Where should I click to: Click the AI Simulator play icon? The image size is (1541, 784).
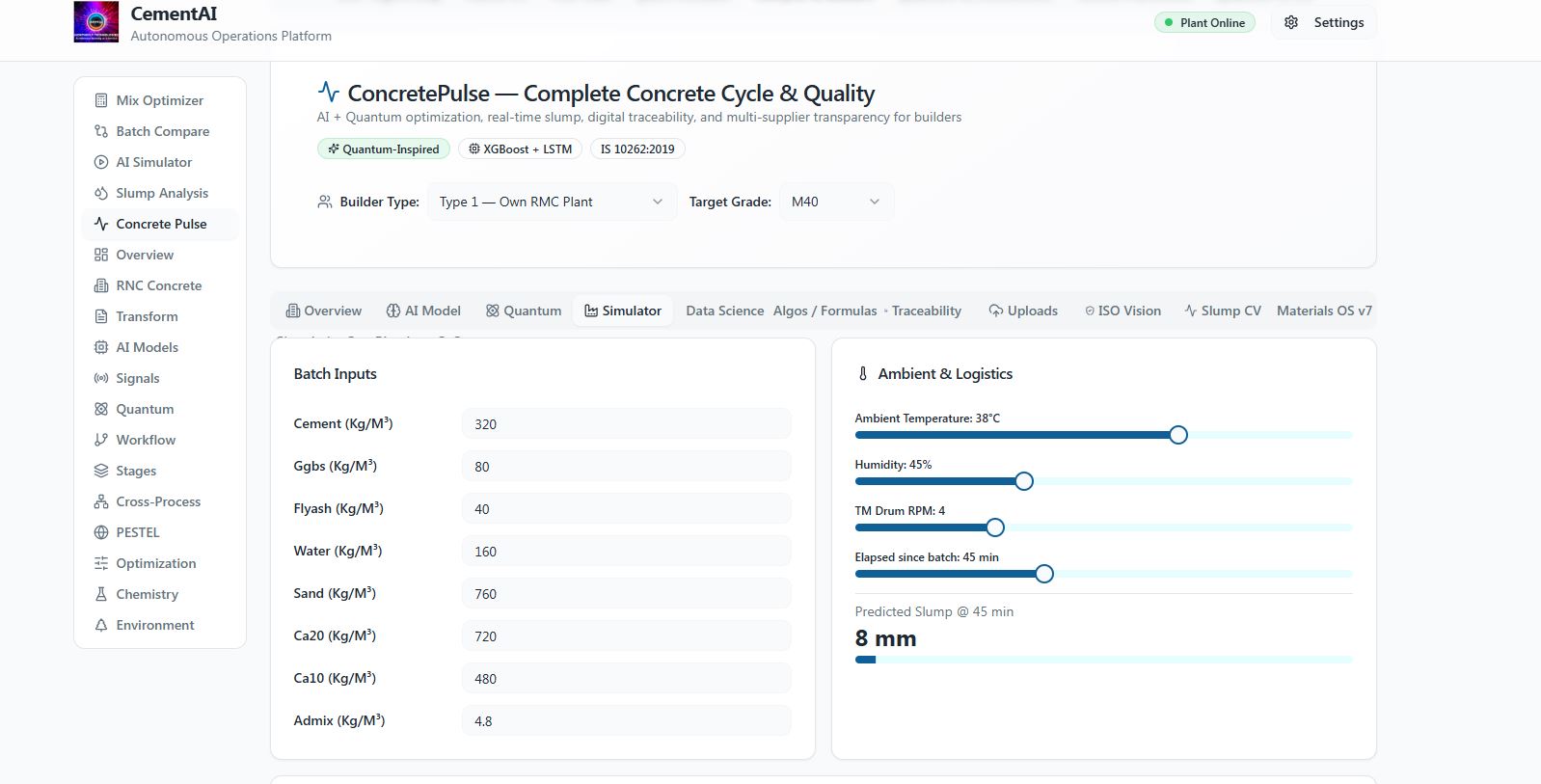(x=101, y=162)
